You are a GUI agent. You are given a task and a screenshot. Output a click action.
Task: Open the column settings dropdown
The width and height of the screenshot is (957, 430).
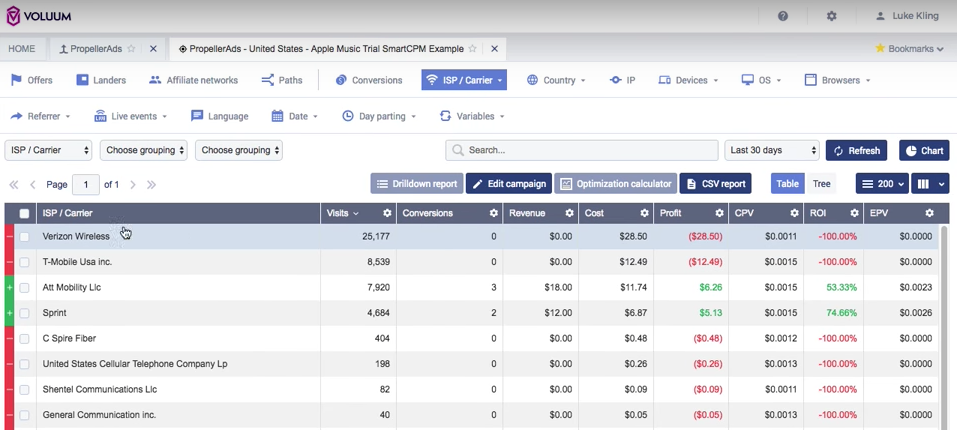pos(930,184)
